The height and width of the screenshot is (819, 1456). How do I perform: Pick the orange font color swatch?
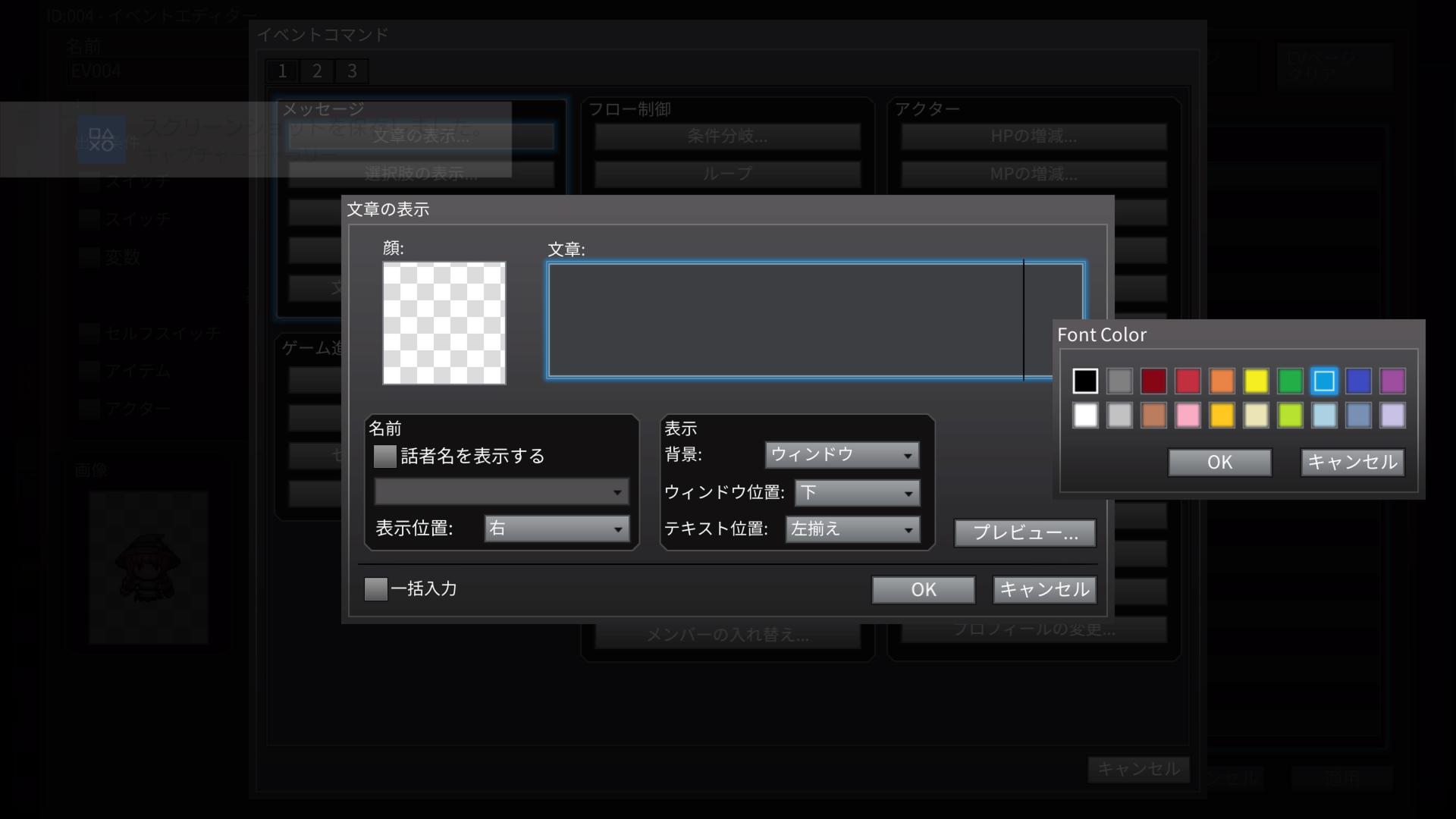click(1222, 381)
